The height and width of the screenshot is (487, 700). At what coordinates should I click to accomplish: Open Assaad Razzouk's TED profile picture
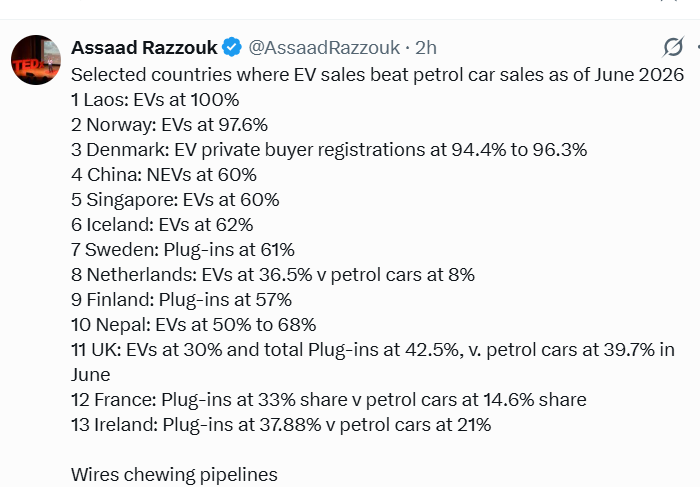pos(36,60)
